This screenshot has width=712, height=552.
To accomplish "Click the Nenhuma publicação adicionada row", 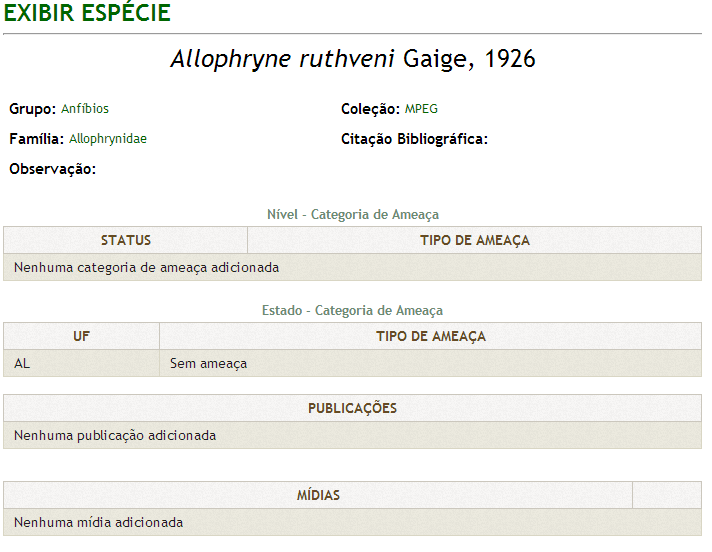I will (x=352, y=435).
